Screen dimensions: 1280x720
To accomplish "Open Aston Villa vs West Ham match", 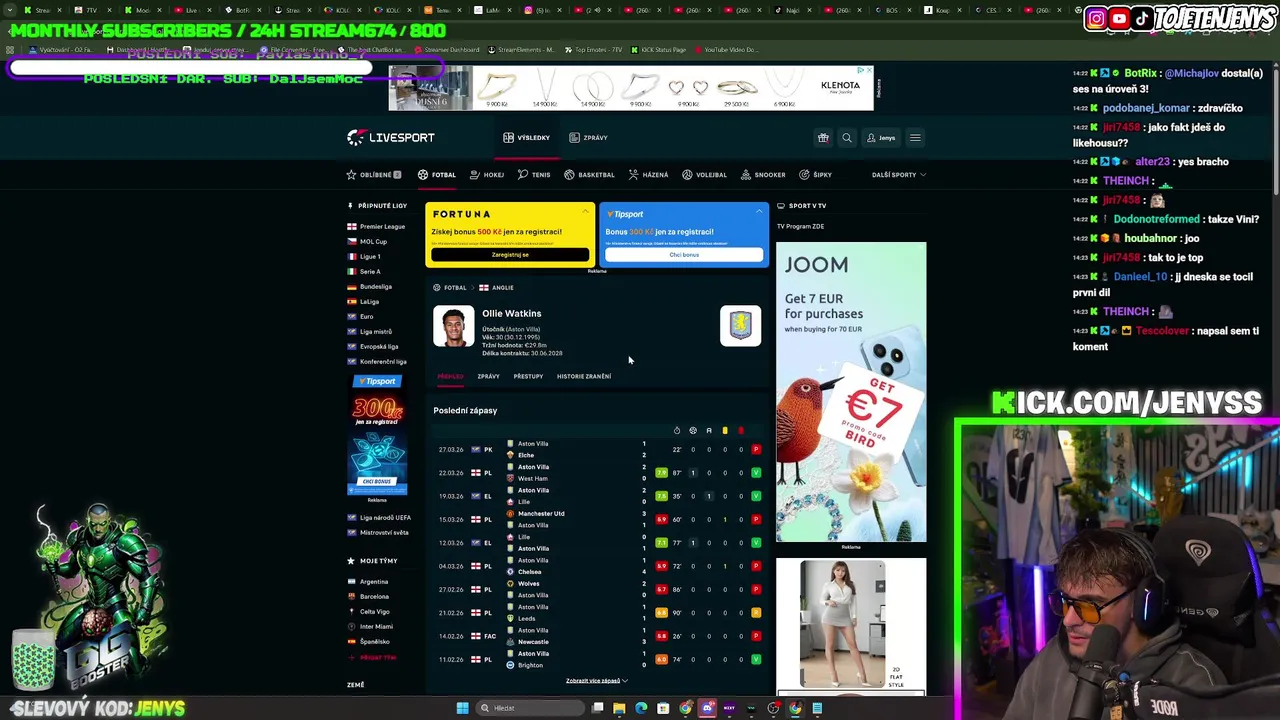I will point(598,473).
